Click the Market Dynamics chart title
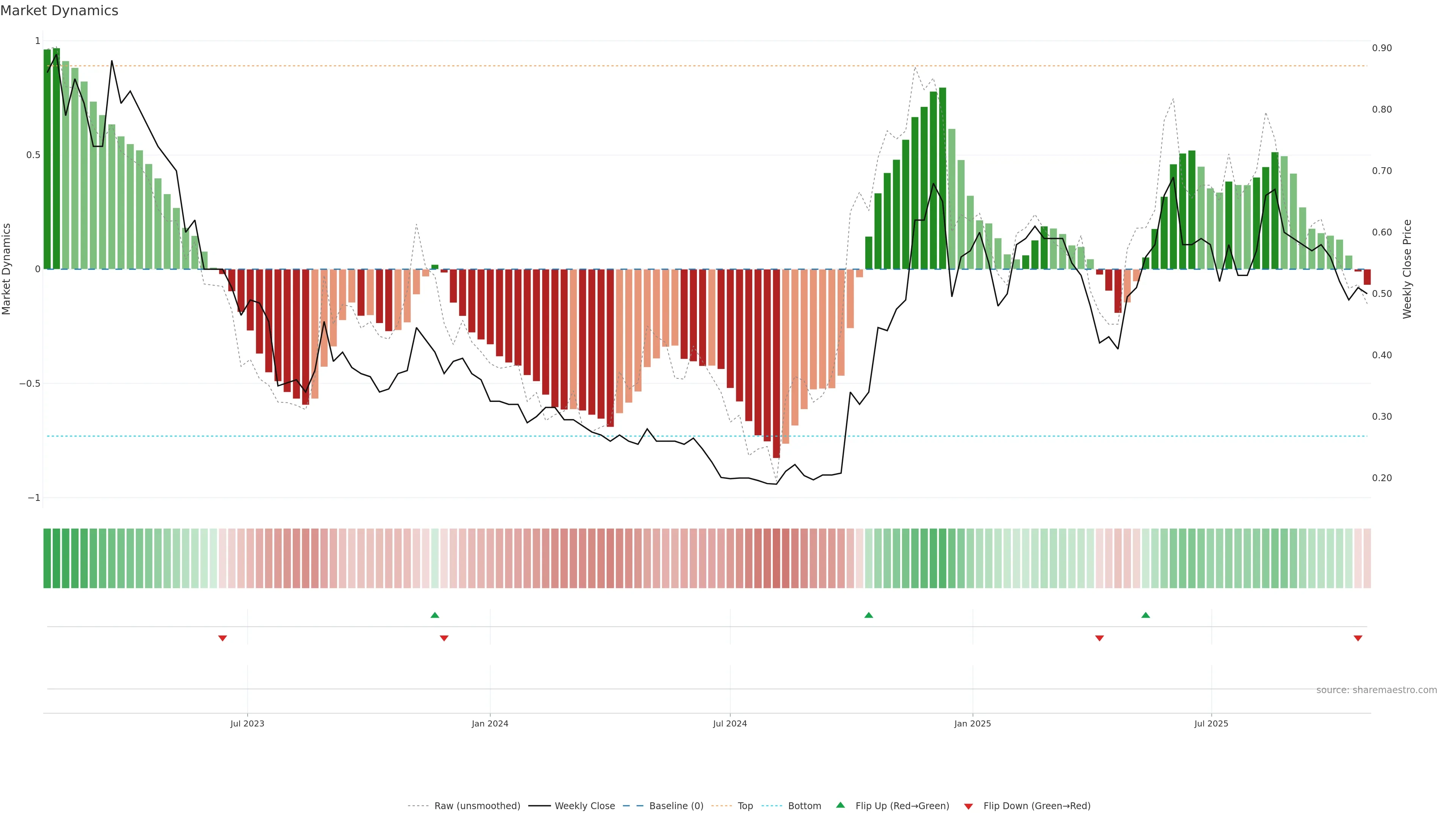1456x819 pixels. click(x=60, y=11)
